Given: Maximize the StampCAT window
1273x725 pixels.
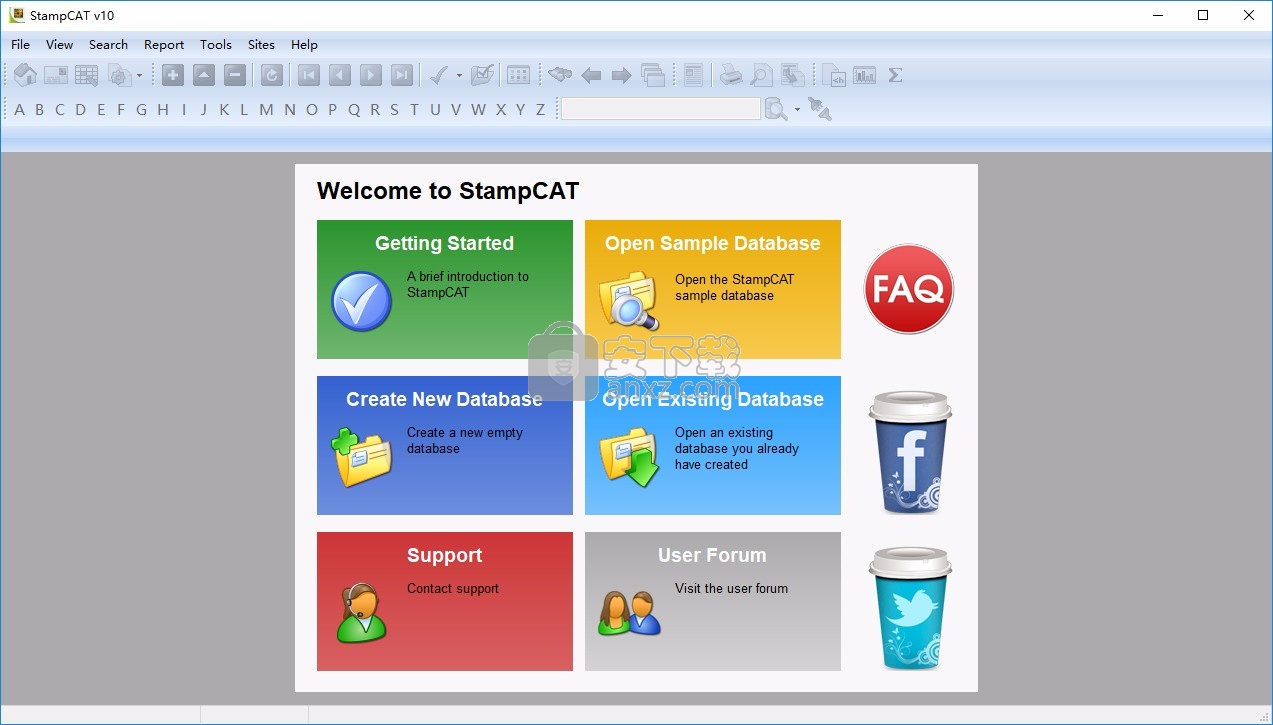Looking at the screenshot, I should point(1203,15).
